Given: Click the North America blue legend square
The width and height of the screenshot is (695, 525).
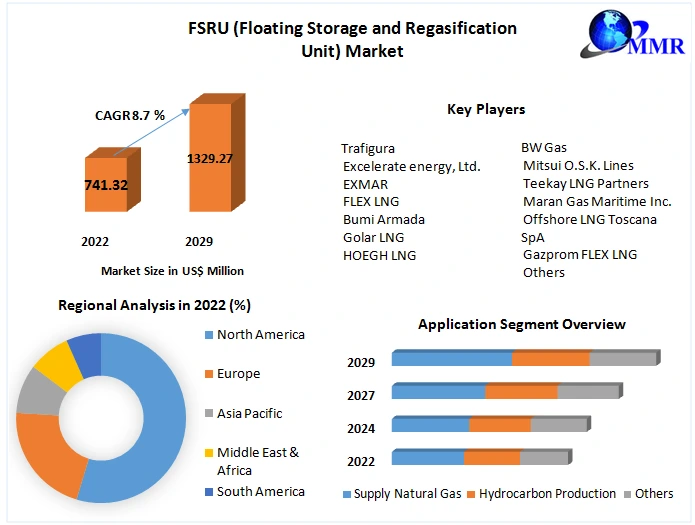Looking at the screenshot, I should (209, 335).
